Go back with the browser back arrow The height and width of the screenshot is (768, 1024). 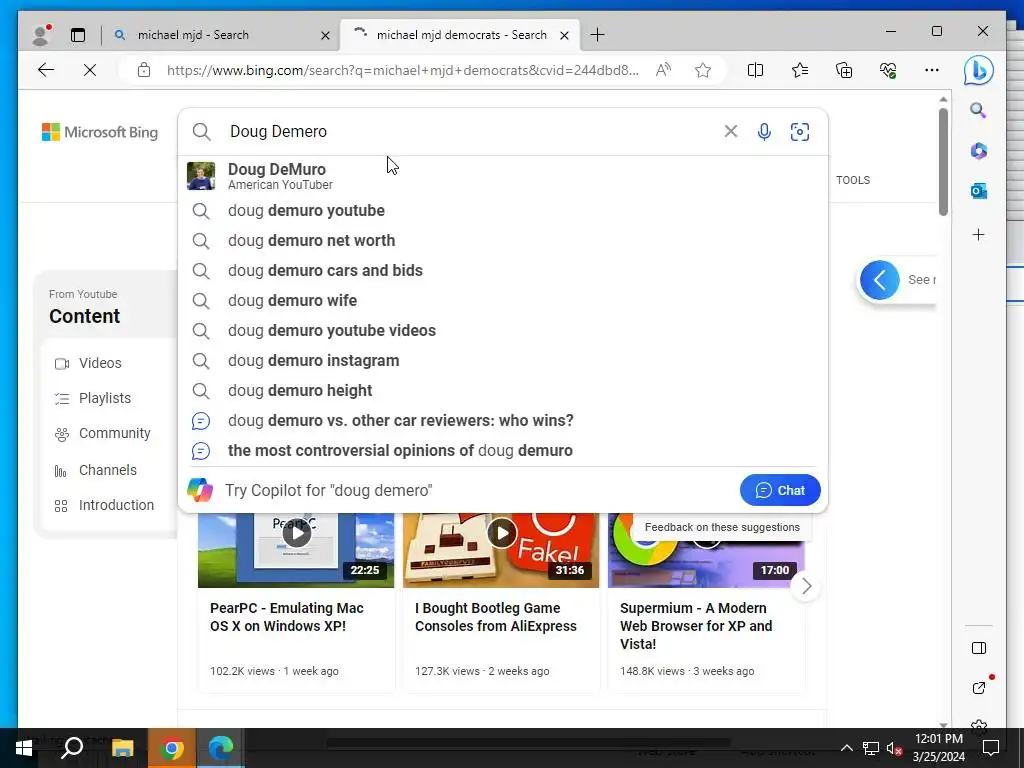[x=46, y=70]
